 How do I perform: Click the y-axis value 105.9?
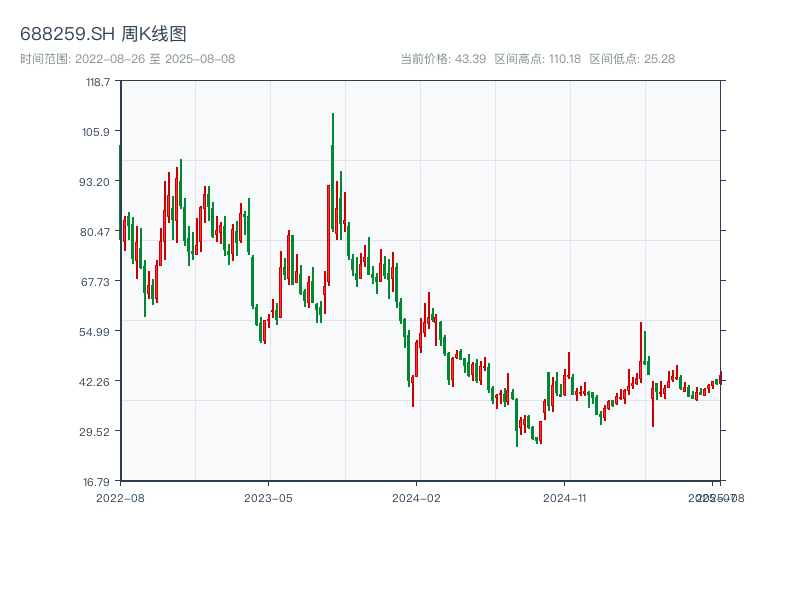tap(95, 132)
